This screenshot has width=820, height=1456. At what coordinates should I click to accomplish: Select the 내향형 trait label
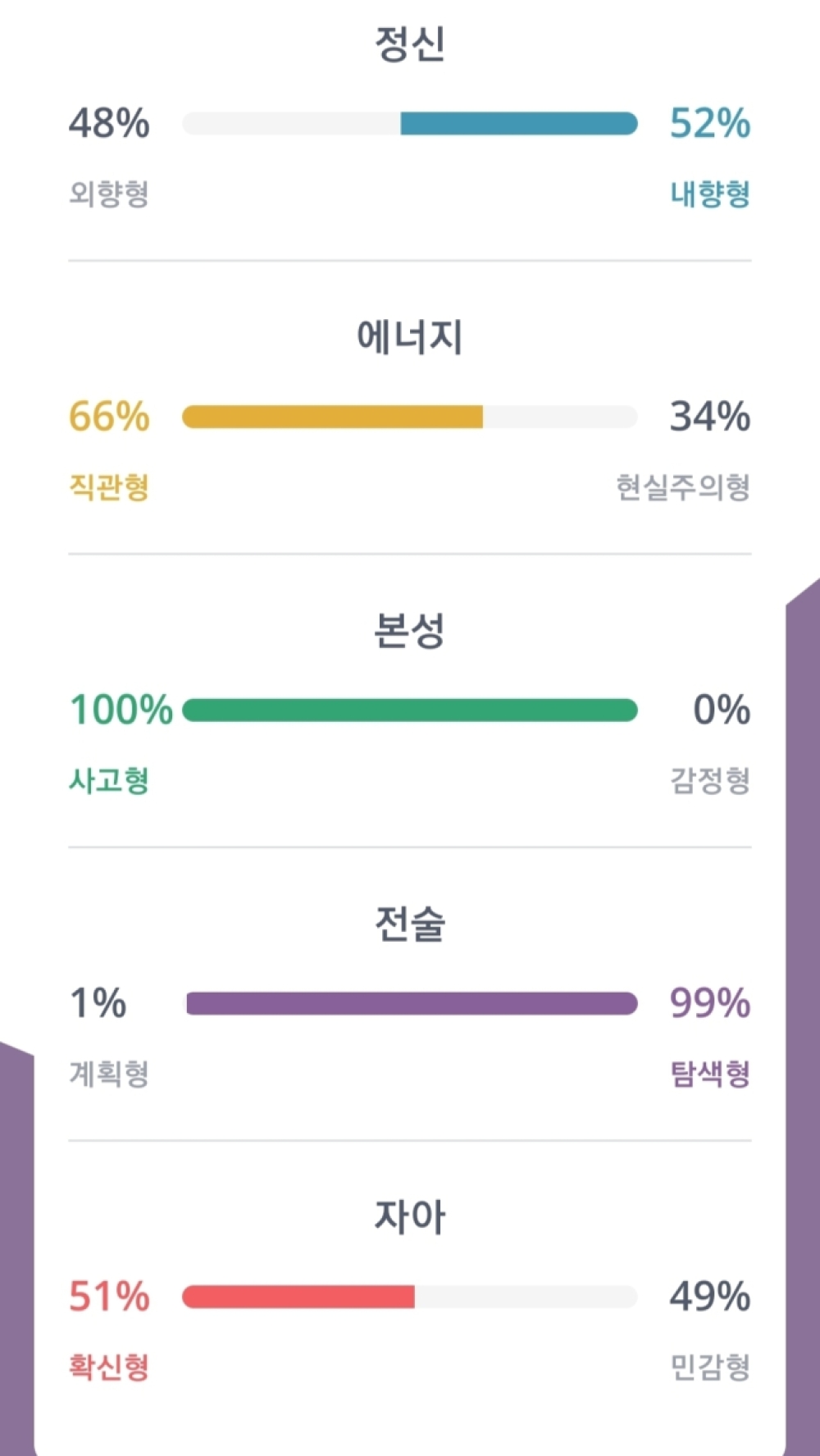pos(710,194)
